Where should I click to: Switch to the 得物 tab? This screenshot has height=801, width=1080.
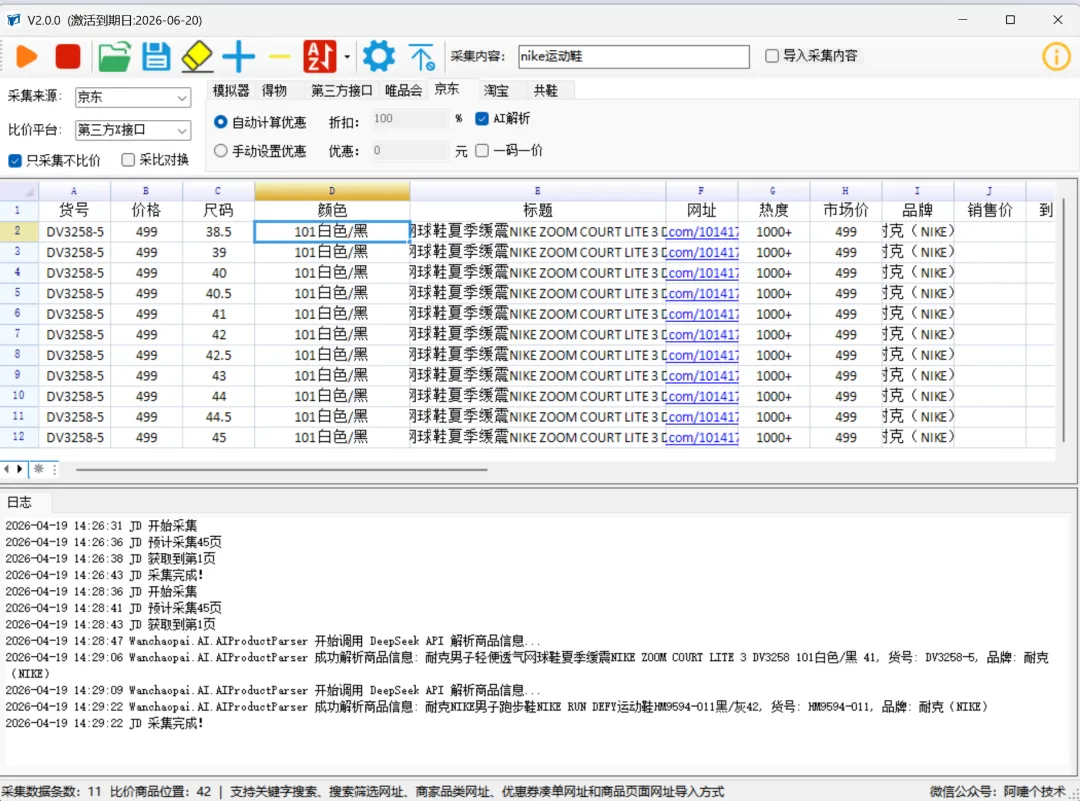274,90
